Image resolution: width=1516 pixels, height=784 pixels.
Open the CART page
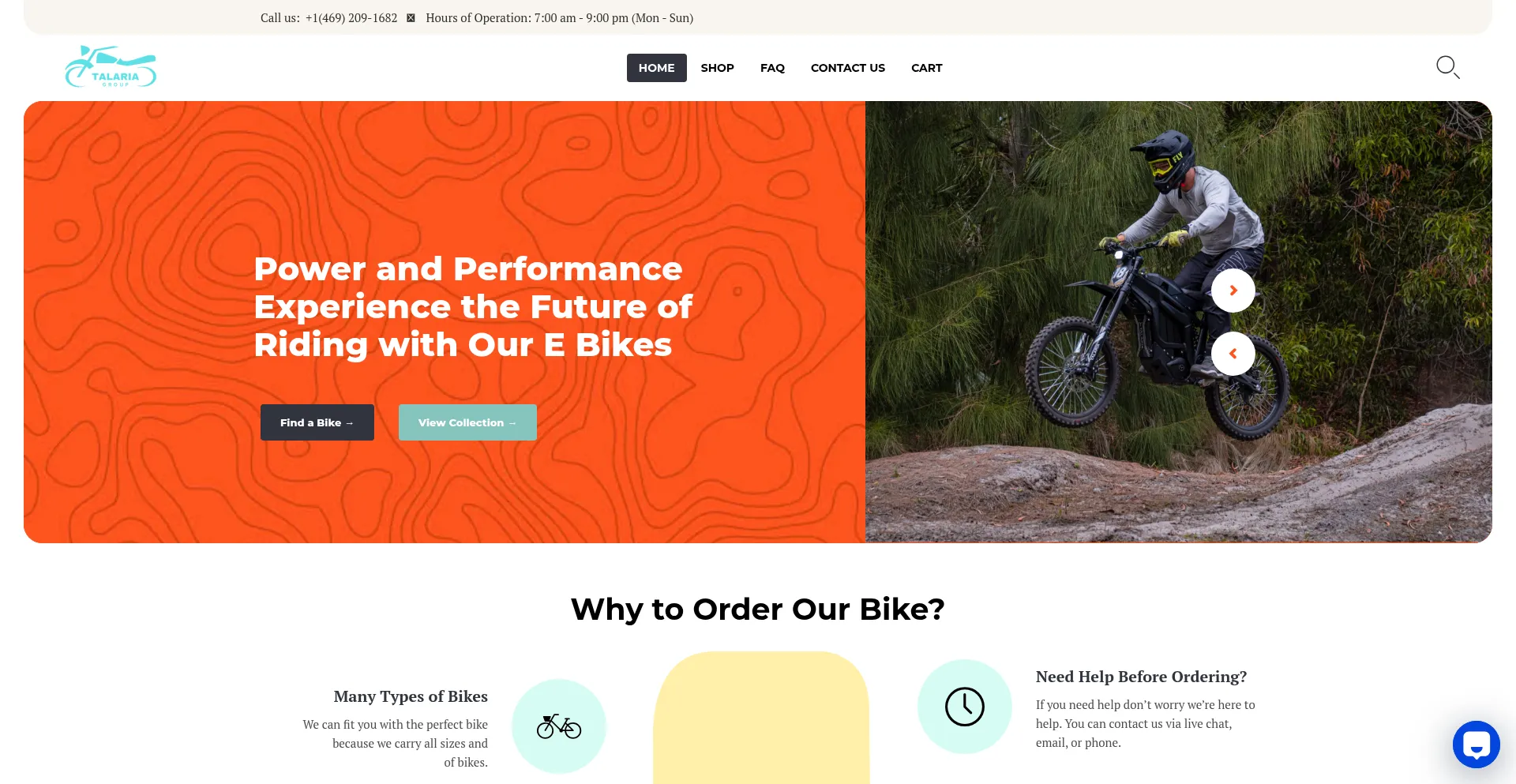pos(926,68)
